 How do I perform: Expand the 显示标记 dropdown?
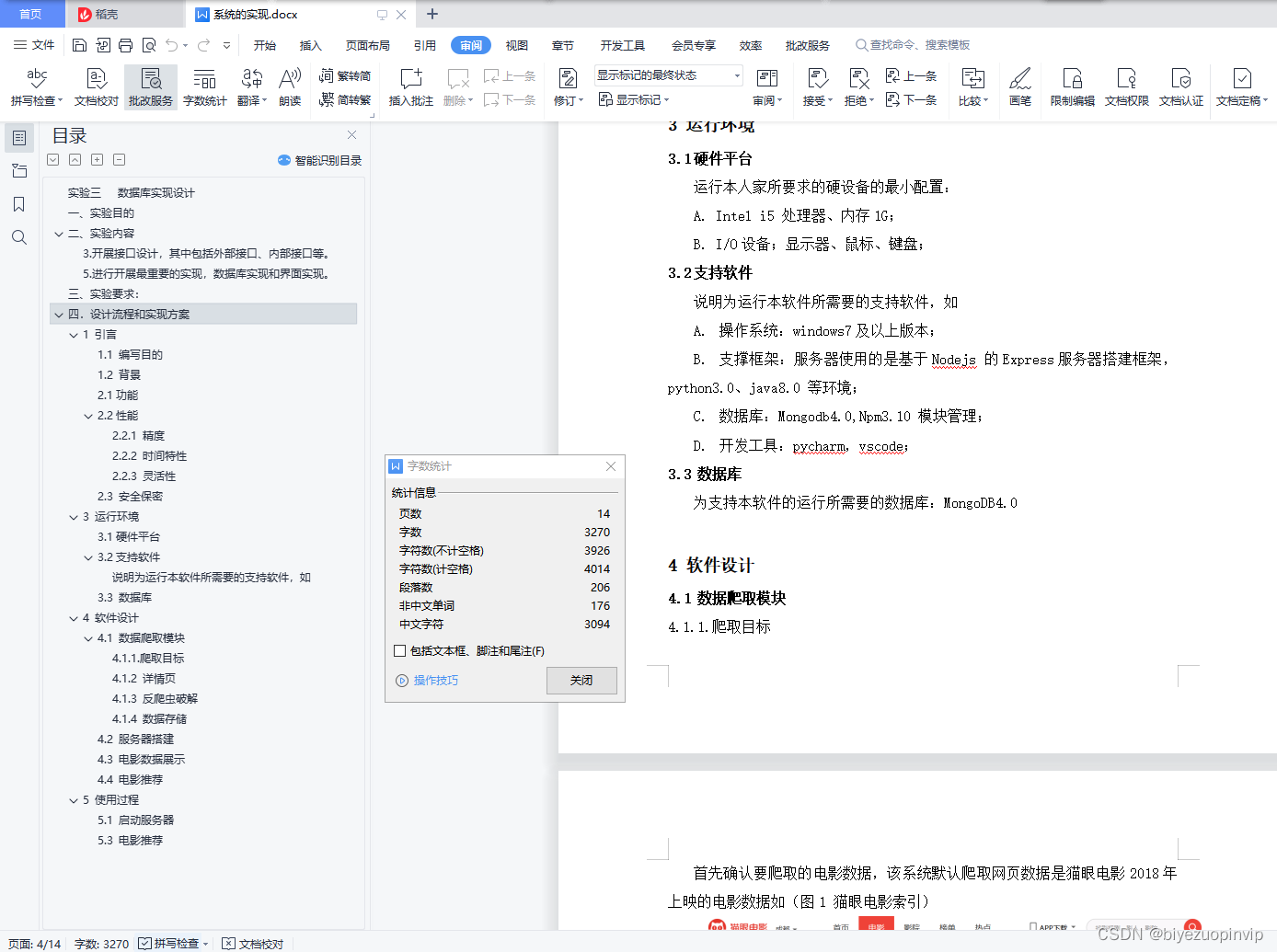coord(634,99)
